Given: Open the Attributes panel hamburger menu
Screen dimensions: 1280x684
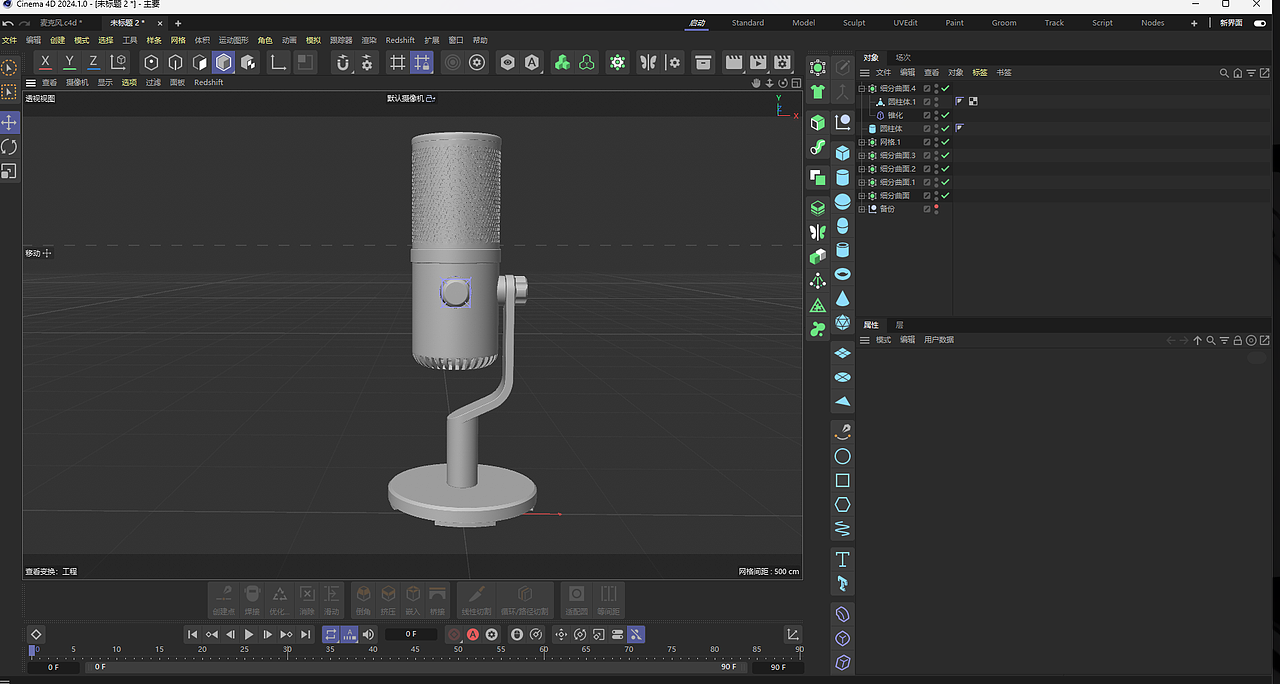Looking at the screenshot, I should [865, 340].
